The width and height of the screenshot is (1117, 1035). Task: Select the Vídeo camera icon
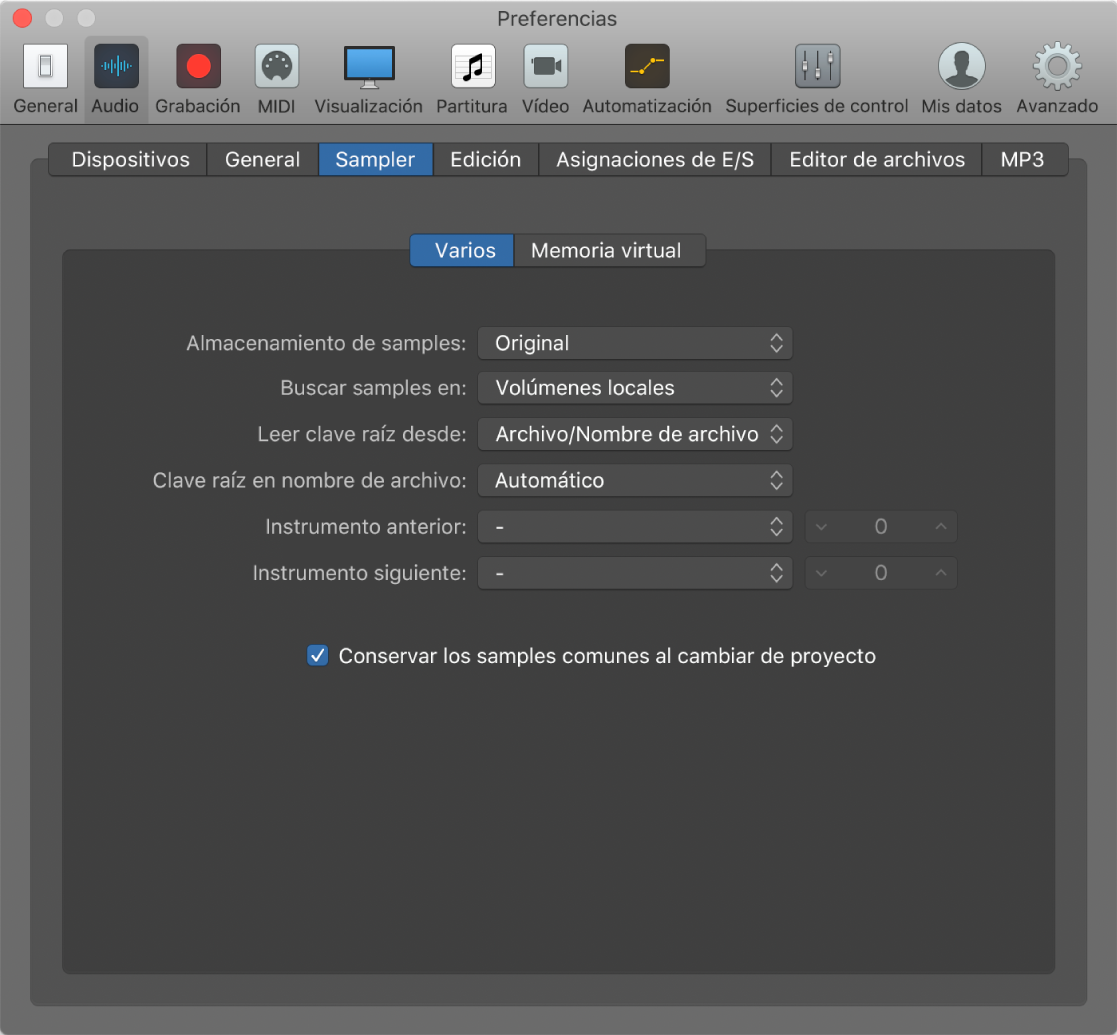point(545,67)
